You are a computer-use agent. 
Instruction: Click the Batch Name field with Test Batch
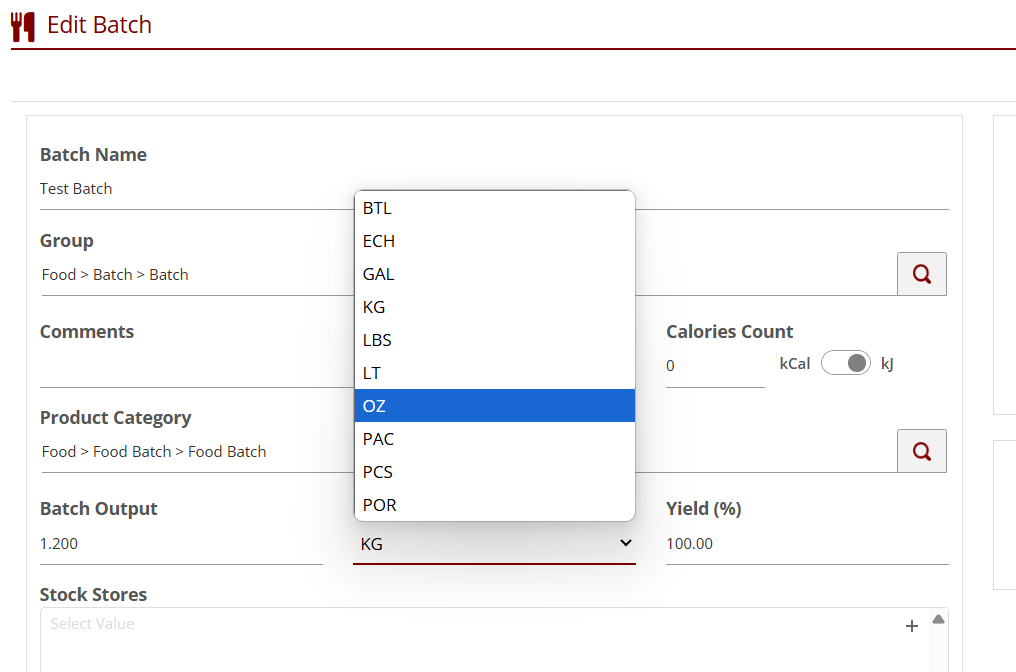(x=190, y=189)
